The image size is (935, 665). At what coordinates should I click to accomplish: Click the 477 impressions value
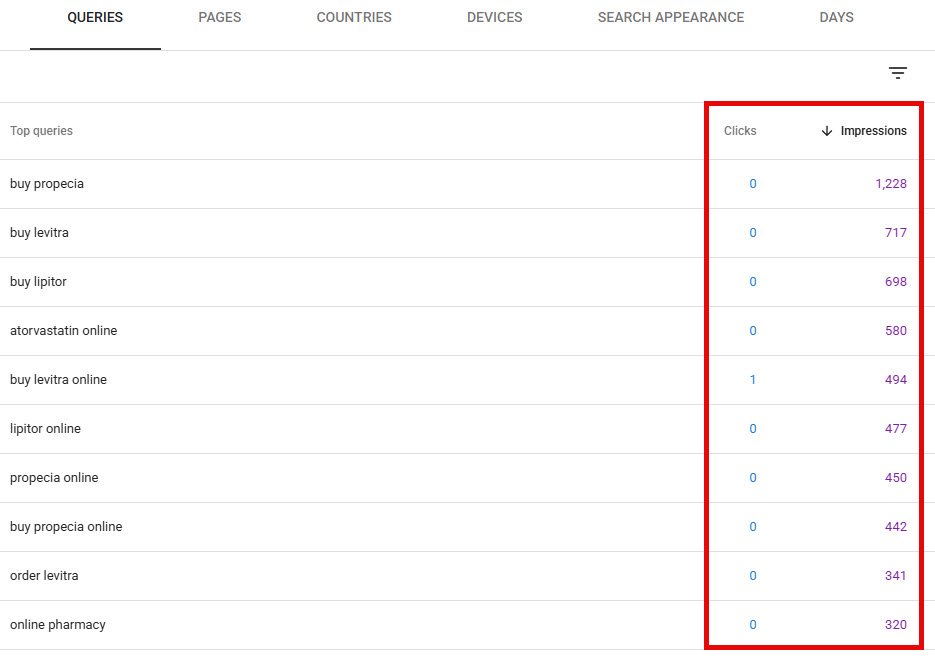point(896,428)
